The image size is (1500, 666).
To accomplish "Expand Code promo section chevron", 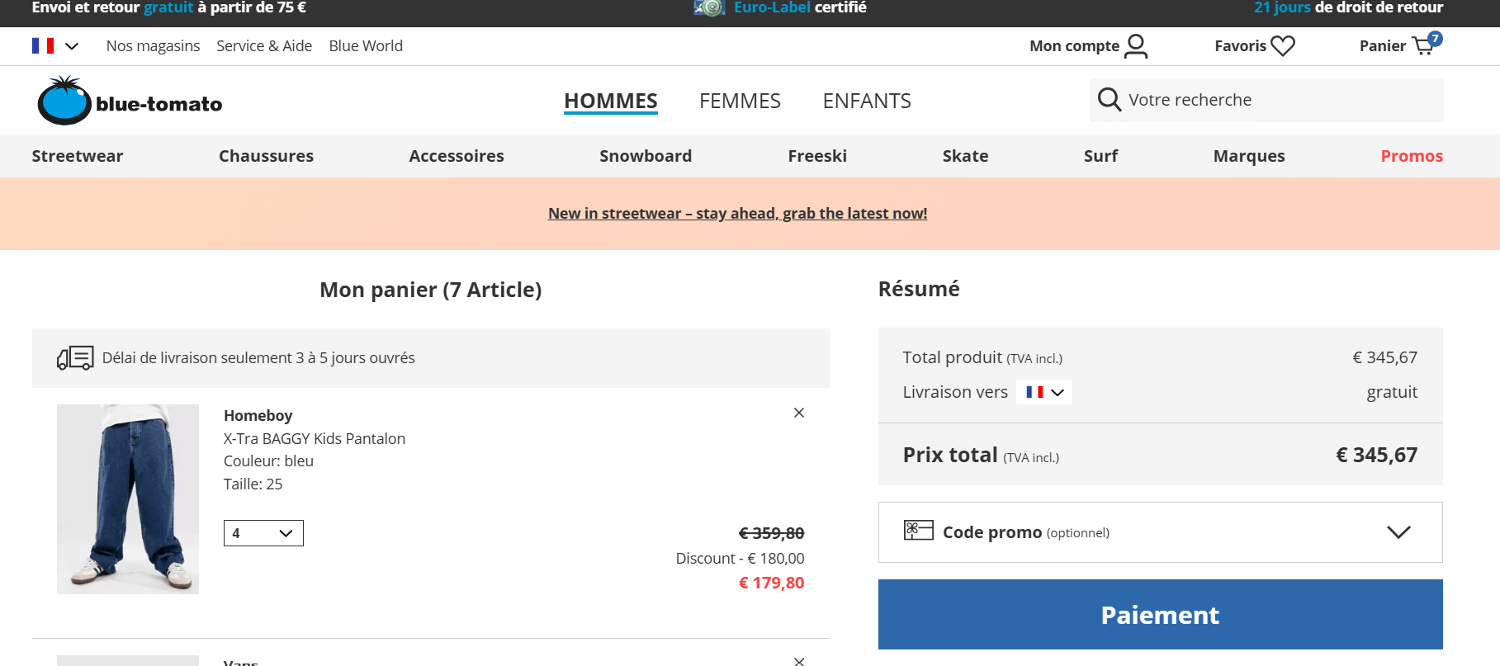I will click(1399, 532).
